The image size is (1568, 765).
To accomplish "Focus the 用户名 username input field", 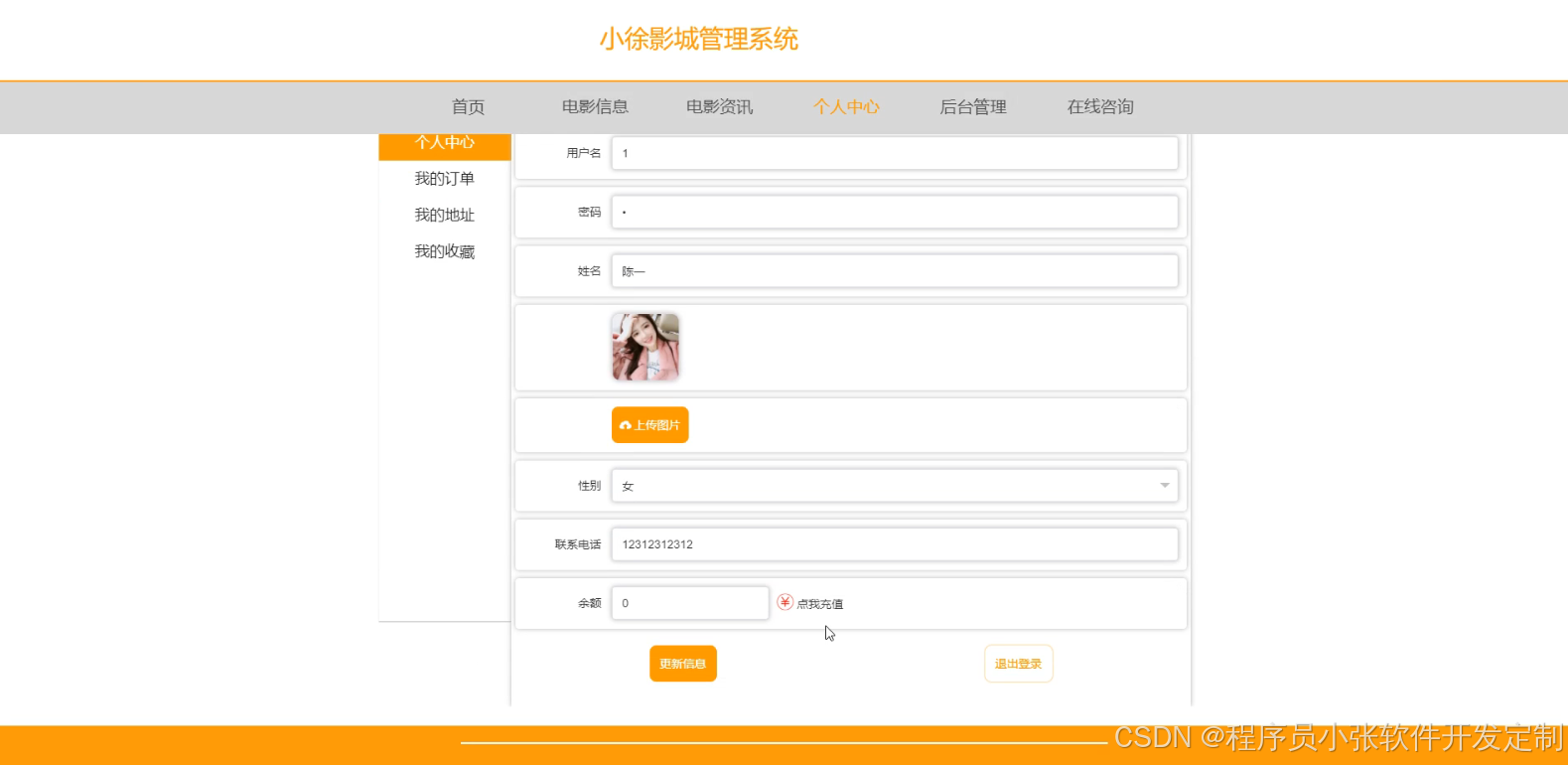I will click(x=895, y=153).
